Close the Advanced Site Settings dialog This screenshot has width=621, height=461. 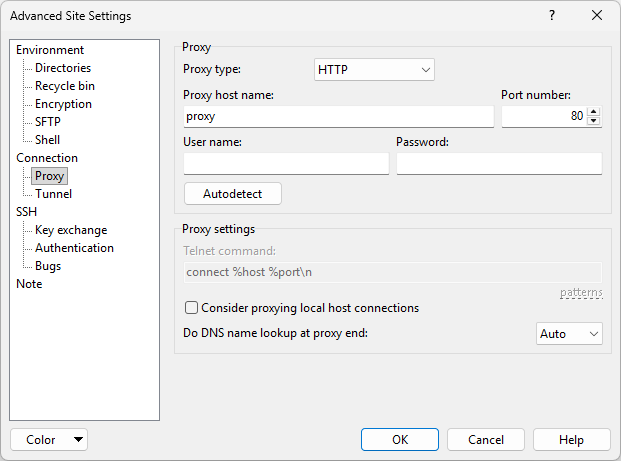(x=597, y=16)
